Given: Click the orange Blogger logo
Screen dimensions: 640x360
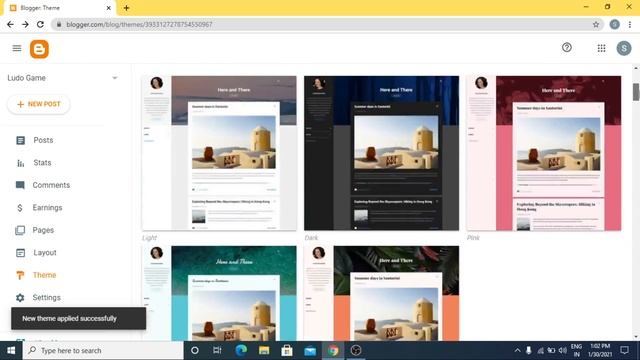Looking at the screenshot, I should point(39,49).
